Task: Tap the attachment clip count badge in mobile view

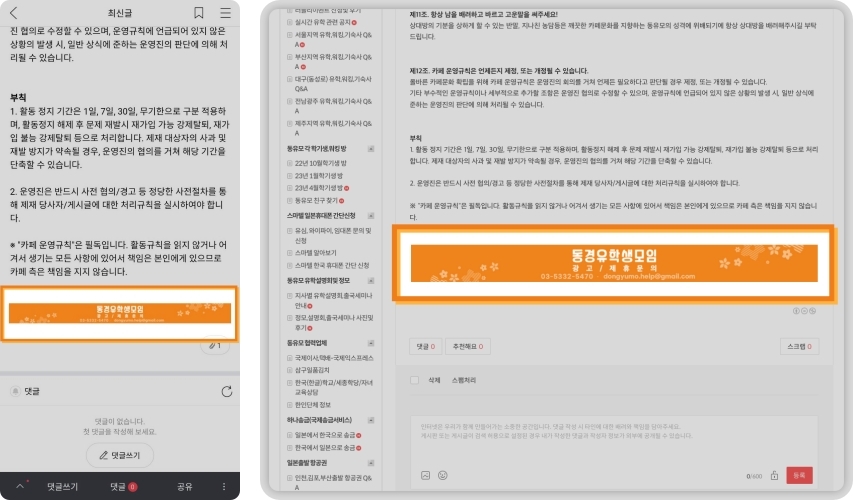Action: coord(215,345)
